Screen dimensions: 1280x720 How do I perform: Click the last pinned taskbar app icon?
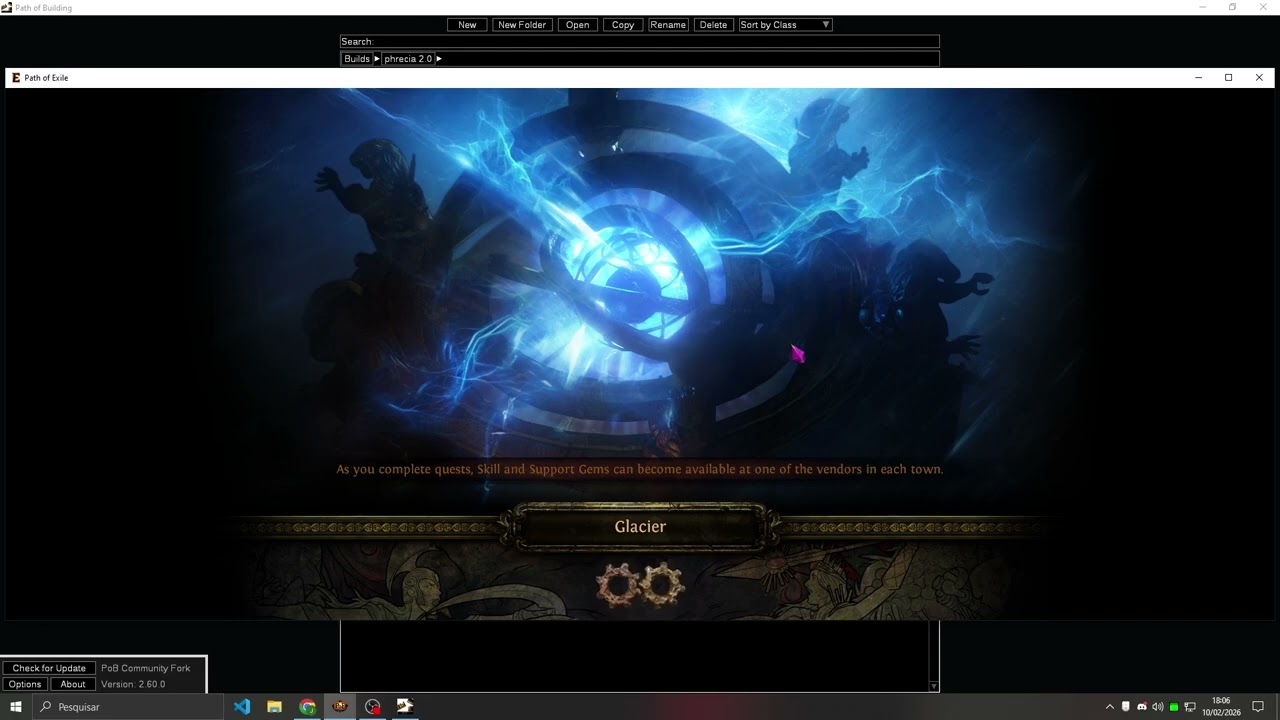click(x=405, y=707)
